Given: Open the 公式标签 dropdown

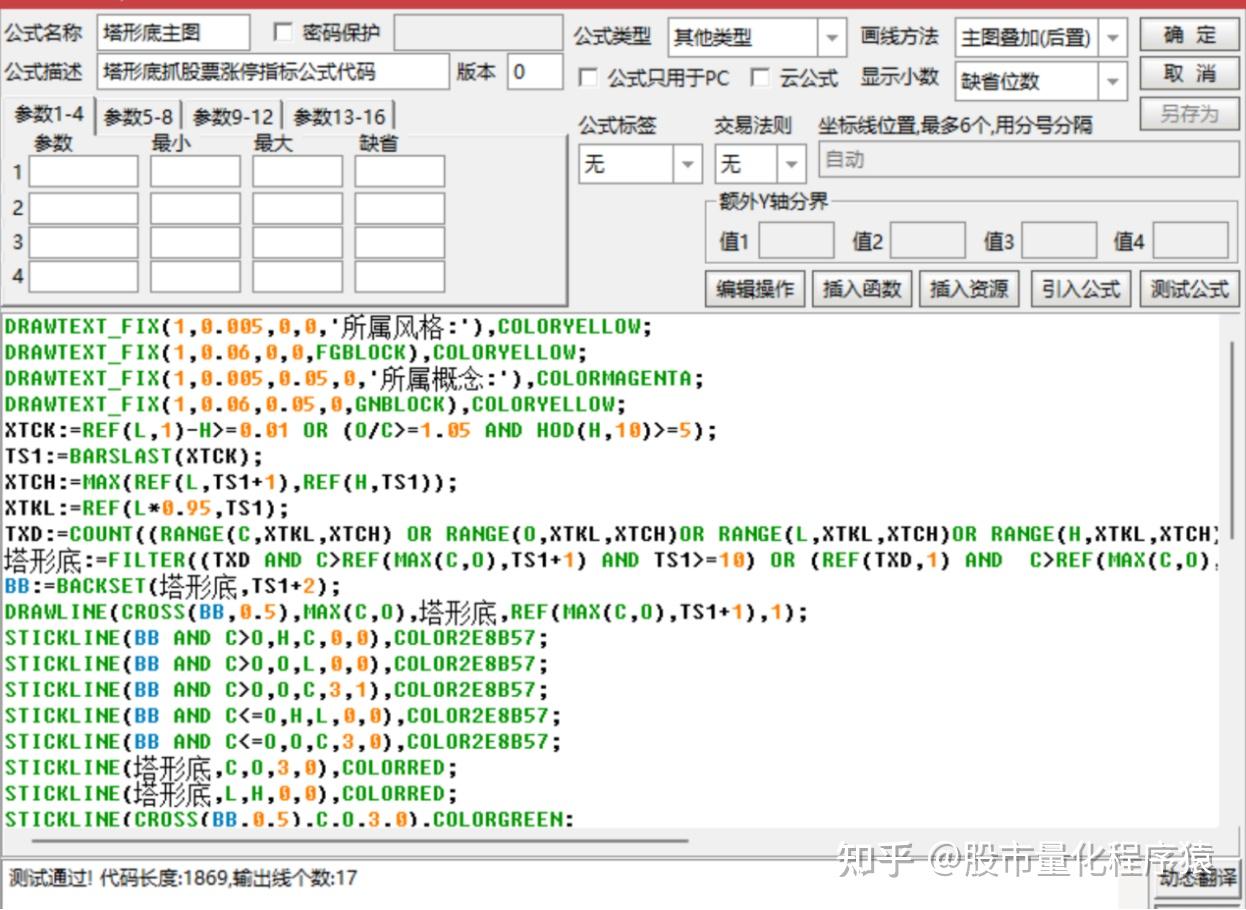Looking at the screenshot, I should pos(687,163).
